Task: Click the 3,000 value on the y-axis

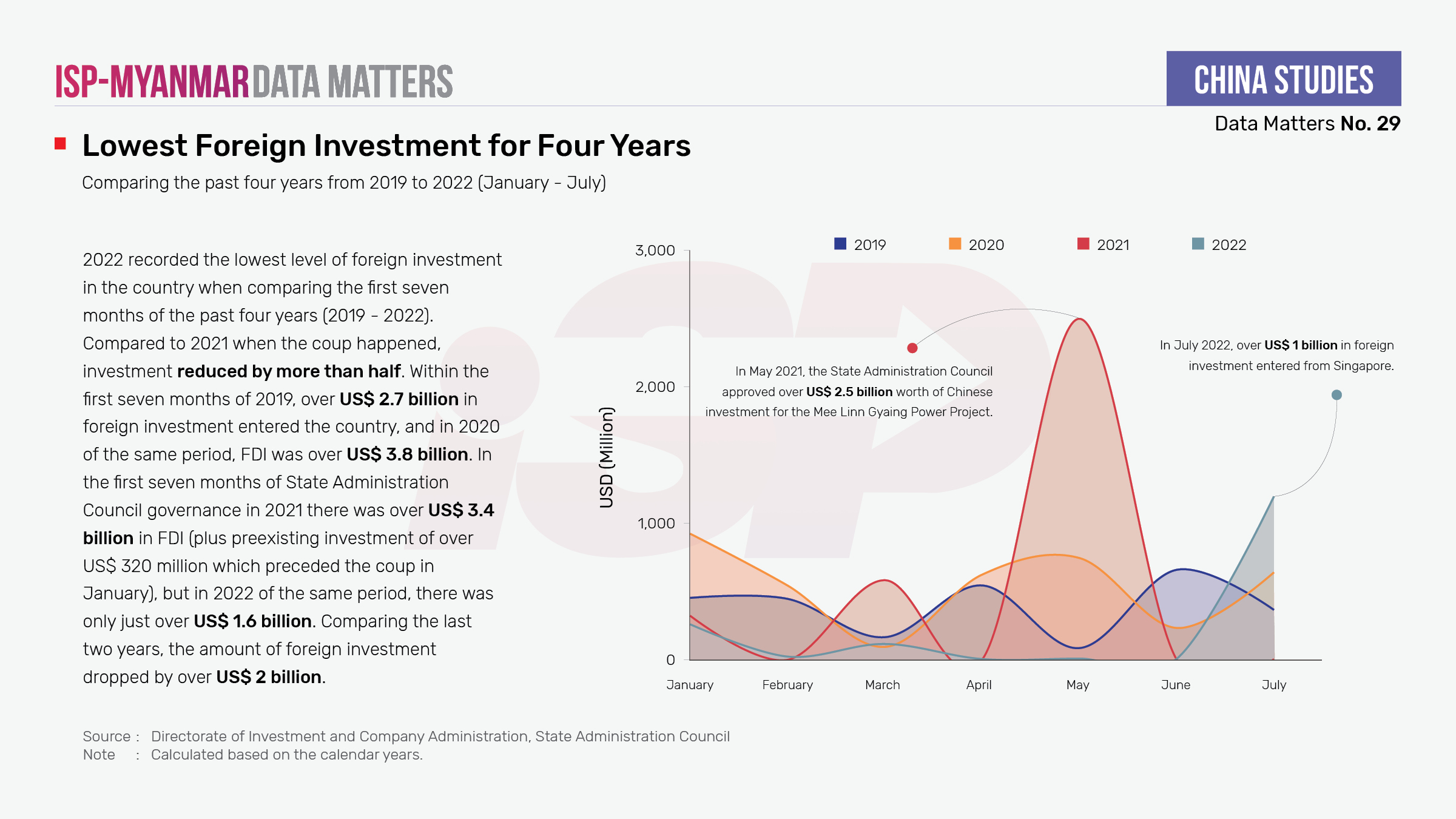Action: click(x=655, y=251)
